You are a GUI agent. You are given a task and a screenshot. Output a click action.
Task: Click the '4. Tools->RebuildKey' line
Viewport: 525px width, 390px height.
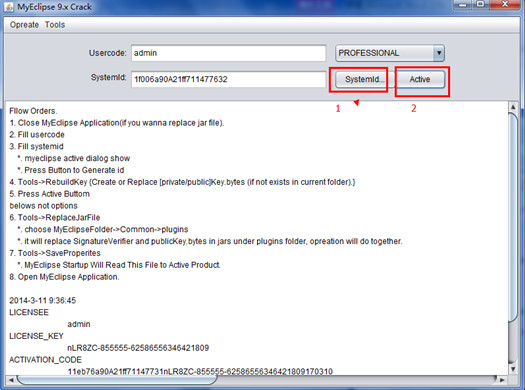[x=182, y=182]
